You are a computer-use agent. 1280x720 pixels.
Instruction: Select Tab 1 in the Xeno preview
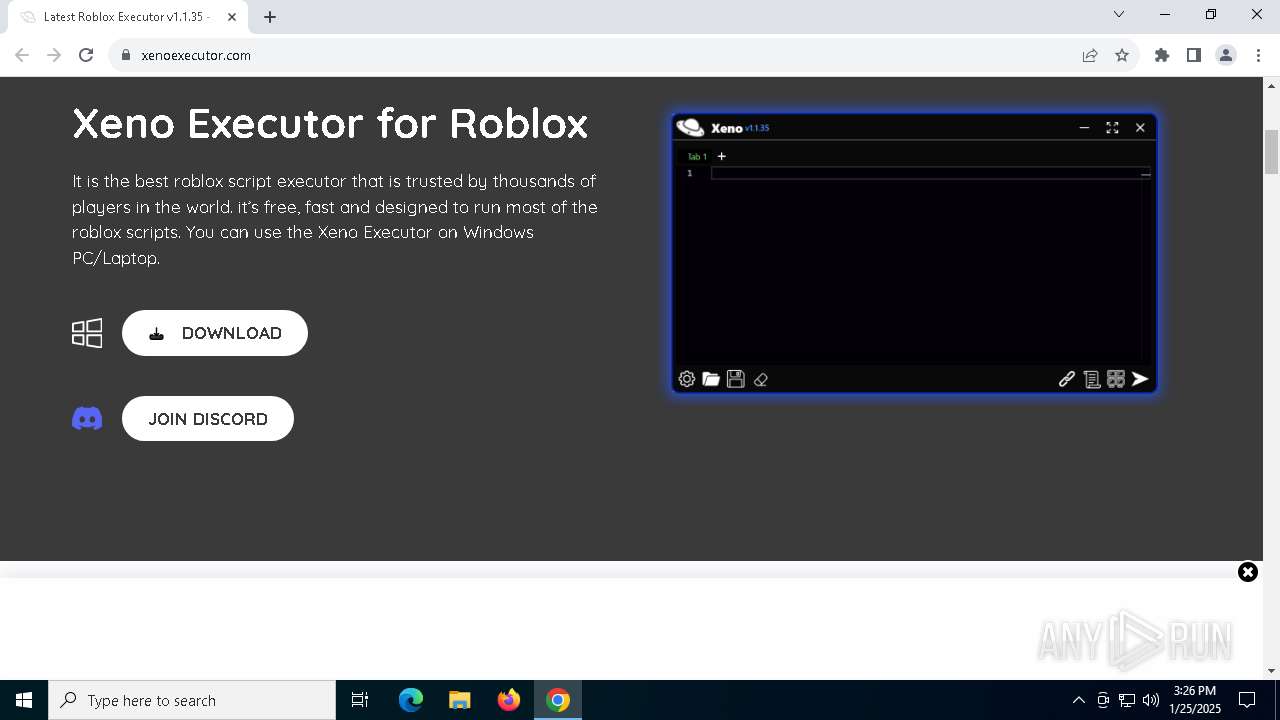tap(697, 156)
